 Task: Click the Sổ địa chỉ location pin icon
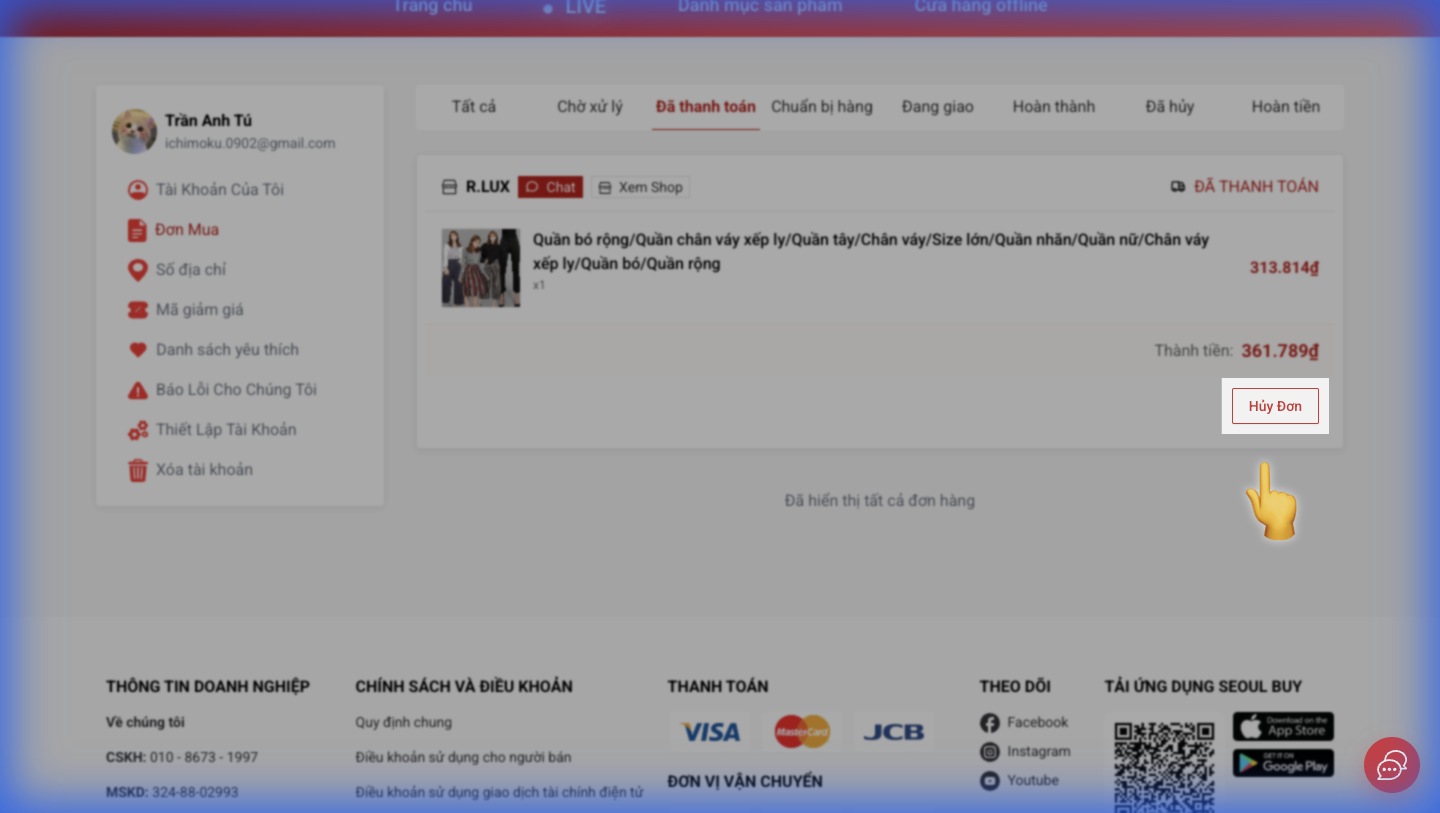click(x=137, y=270)
